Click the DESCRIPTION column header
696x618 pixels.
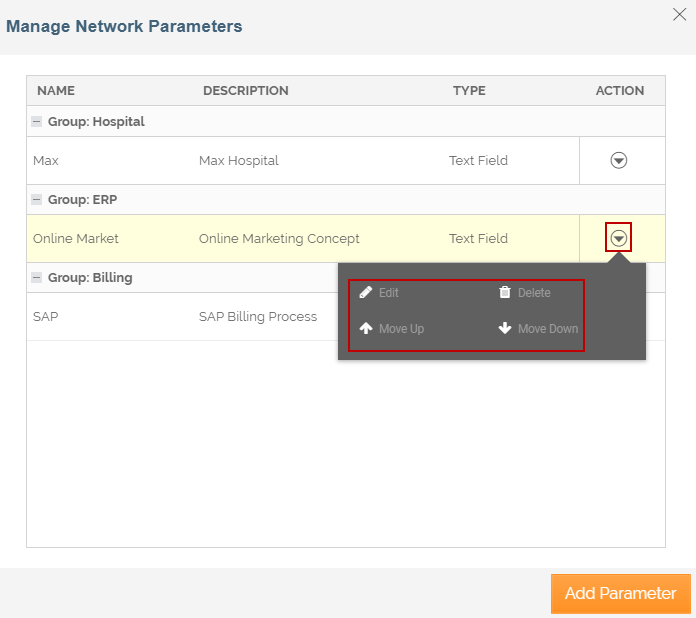click(x=245, y=91)
